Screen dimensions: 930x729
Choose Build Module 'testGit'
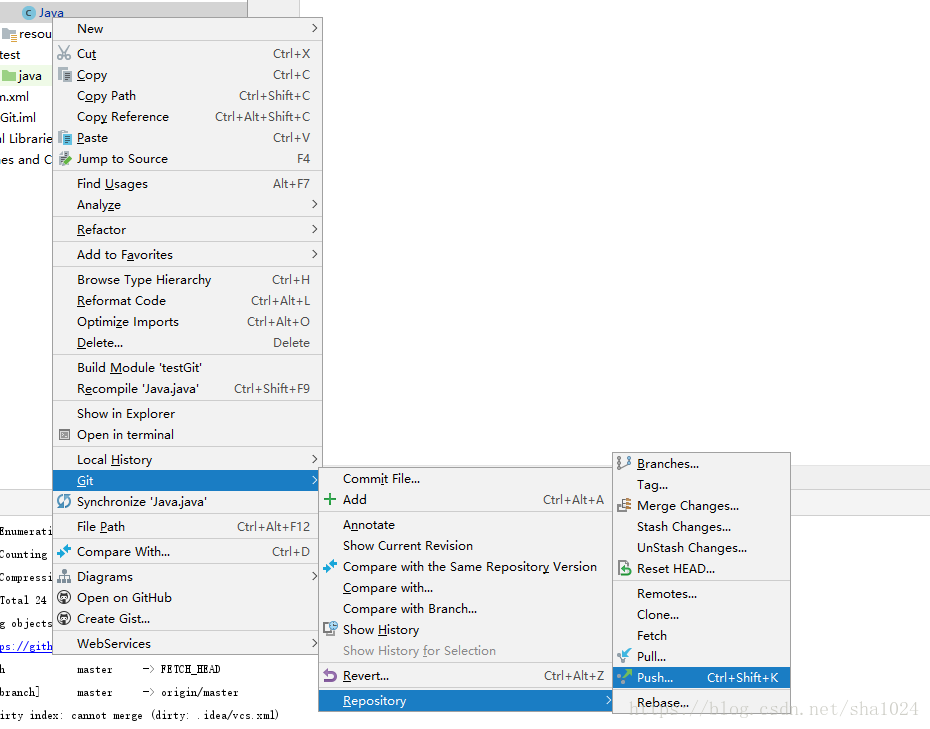tap(187, 368)
